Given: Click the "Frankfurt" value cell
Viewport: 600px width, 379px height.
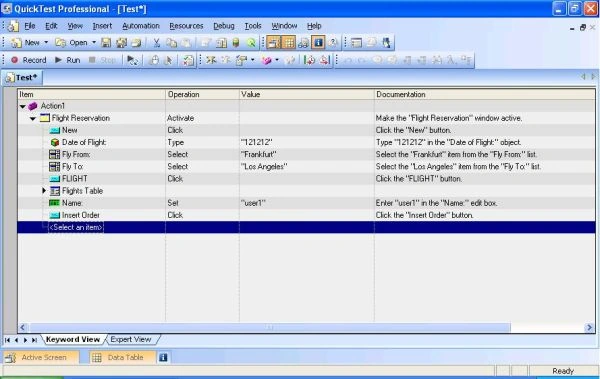Looking at the screenshot, I should point(307,154).
